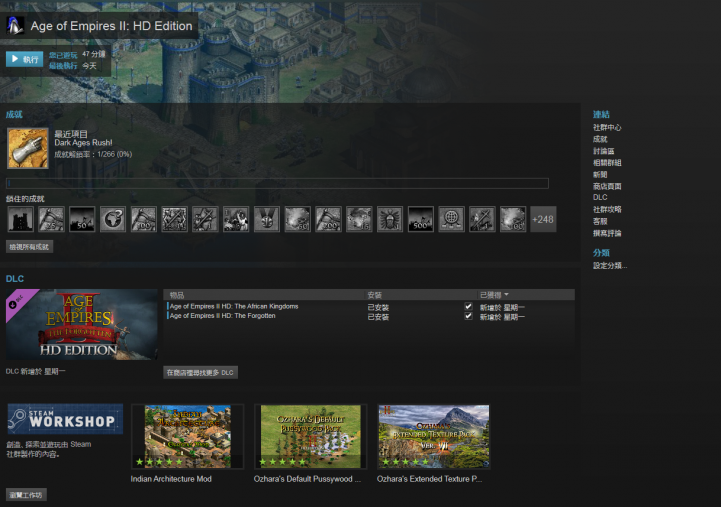The height and width of the screenshot is (507, 721).
Task: Open the 成就 link in the links sidebar
Action: [x=600, y=139]
